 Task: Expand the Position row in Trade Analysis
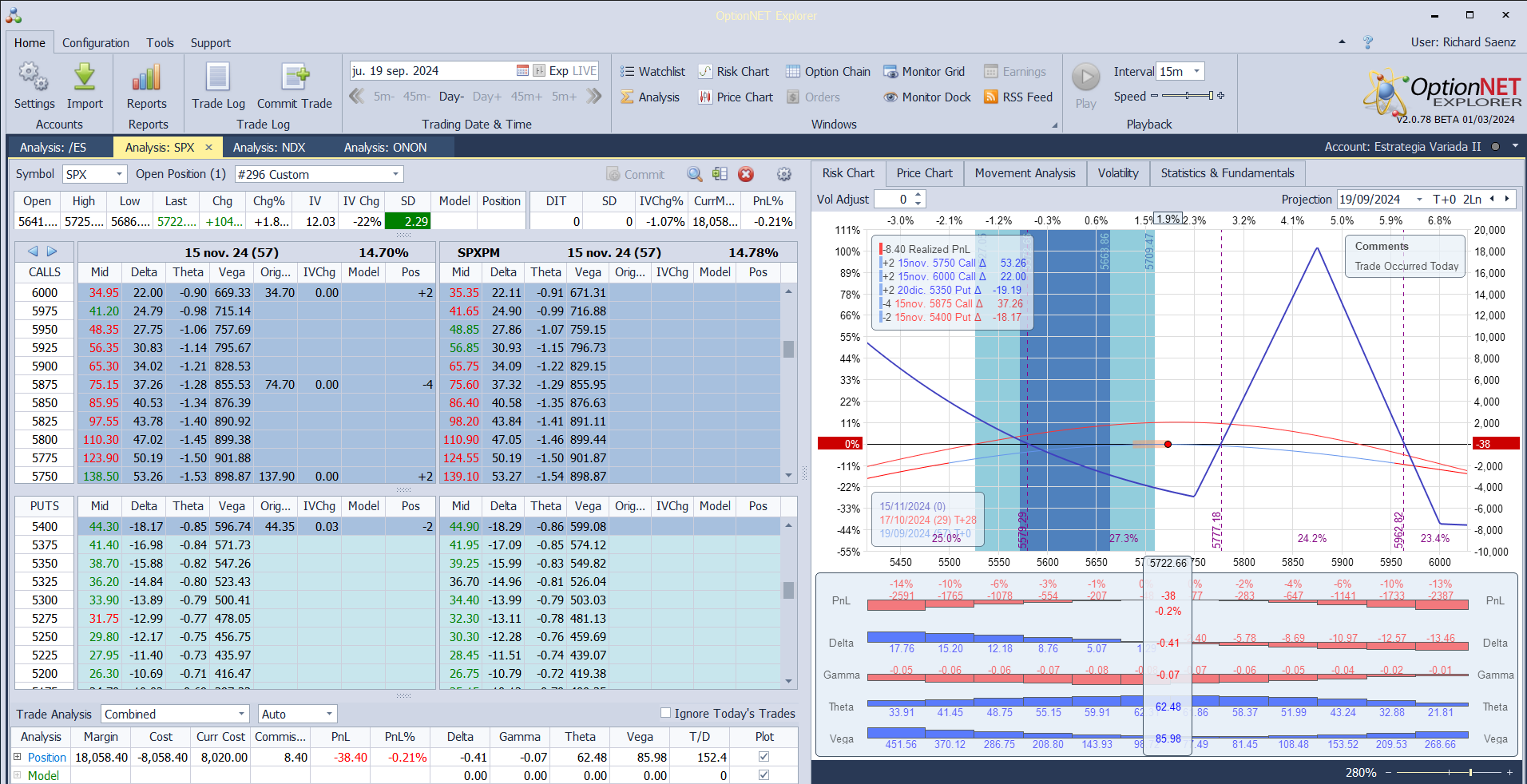pyautogui.click(x=18, y=757)
